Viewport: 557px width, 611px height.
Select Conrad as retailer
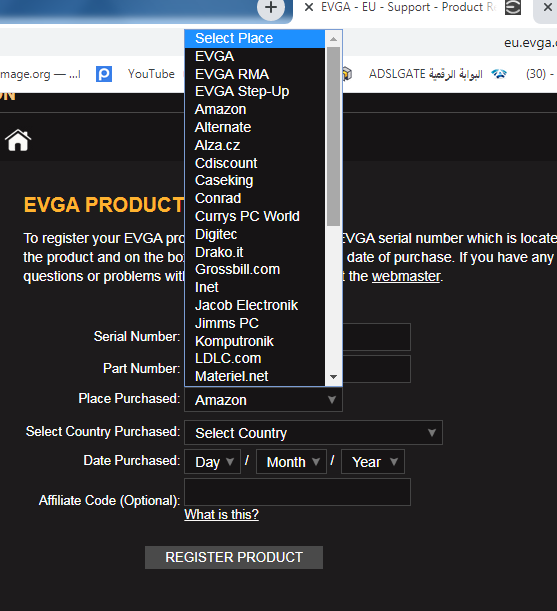coord(255,198)
